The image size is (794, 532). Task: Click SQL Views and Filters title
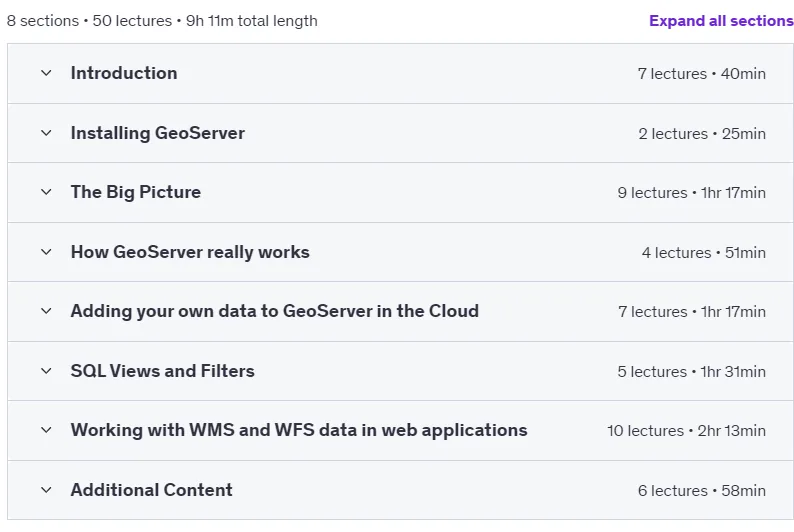(x=163, y=371)
